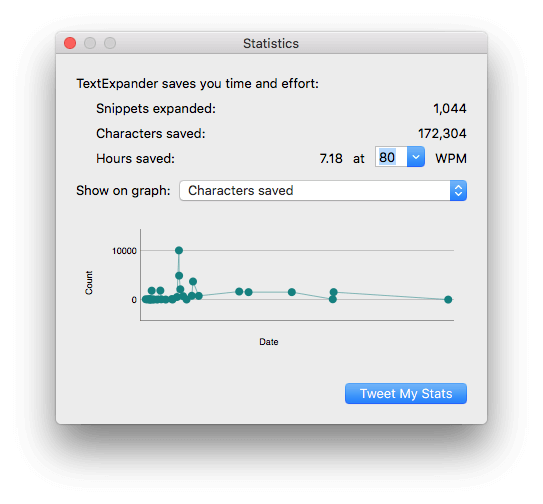Click the 10000 y-axis label
The height and width of the screenshot is (504, 543).
(124, 251)
